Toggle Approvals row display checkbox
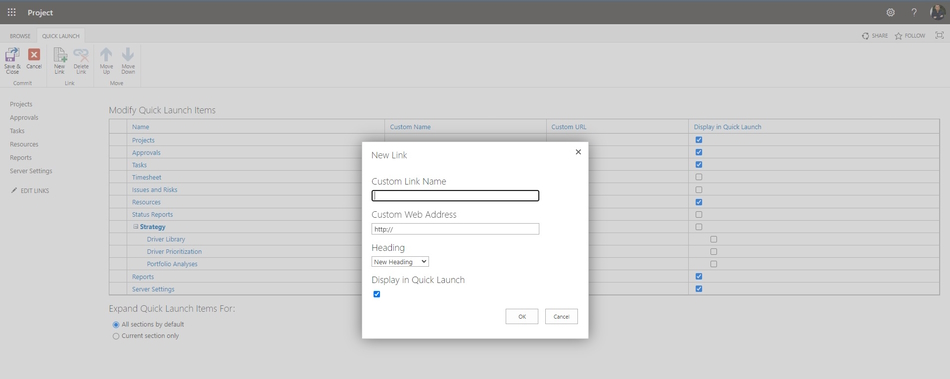950x379 pixels. coord(699,152)
